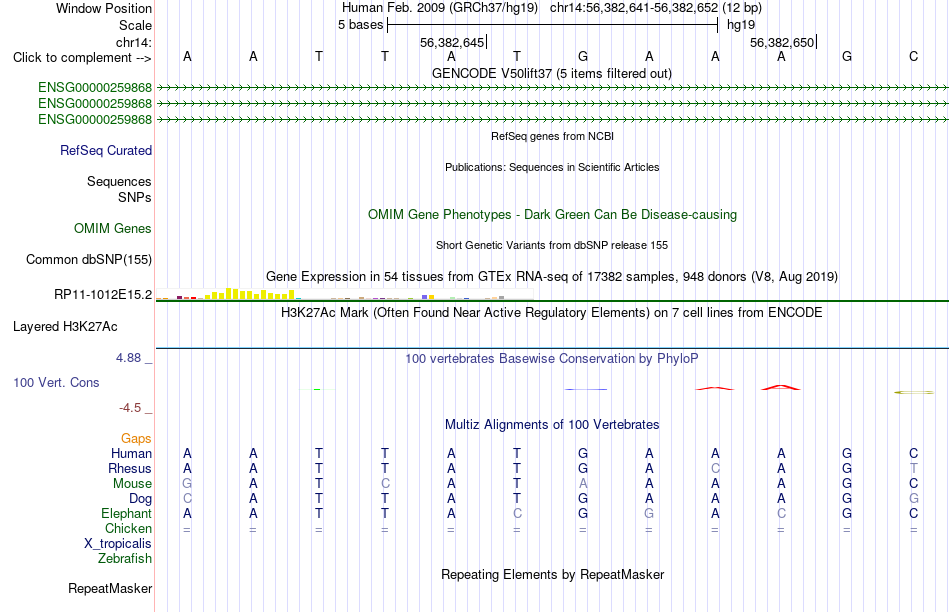The width and height of the screenshot is (950, 612).
Task: Open the 100 Vert. Cons track label
Action: [x=56, y=382]
